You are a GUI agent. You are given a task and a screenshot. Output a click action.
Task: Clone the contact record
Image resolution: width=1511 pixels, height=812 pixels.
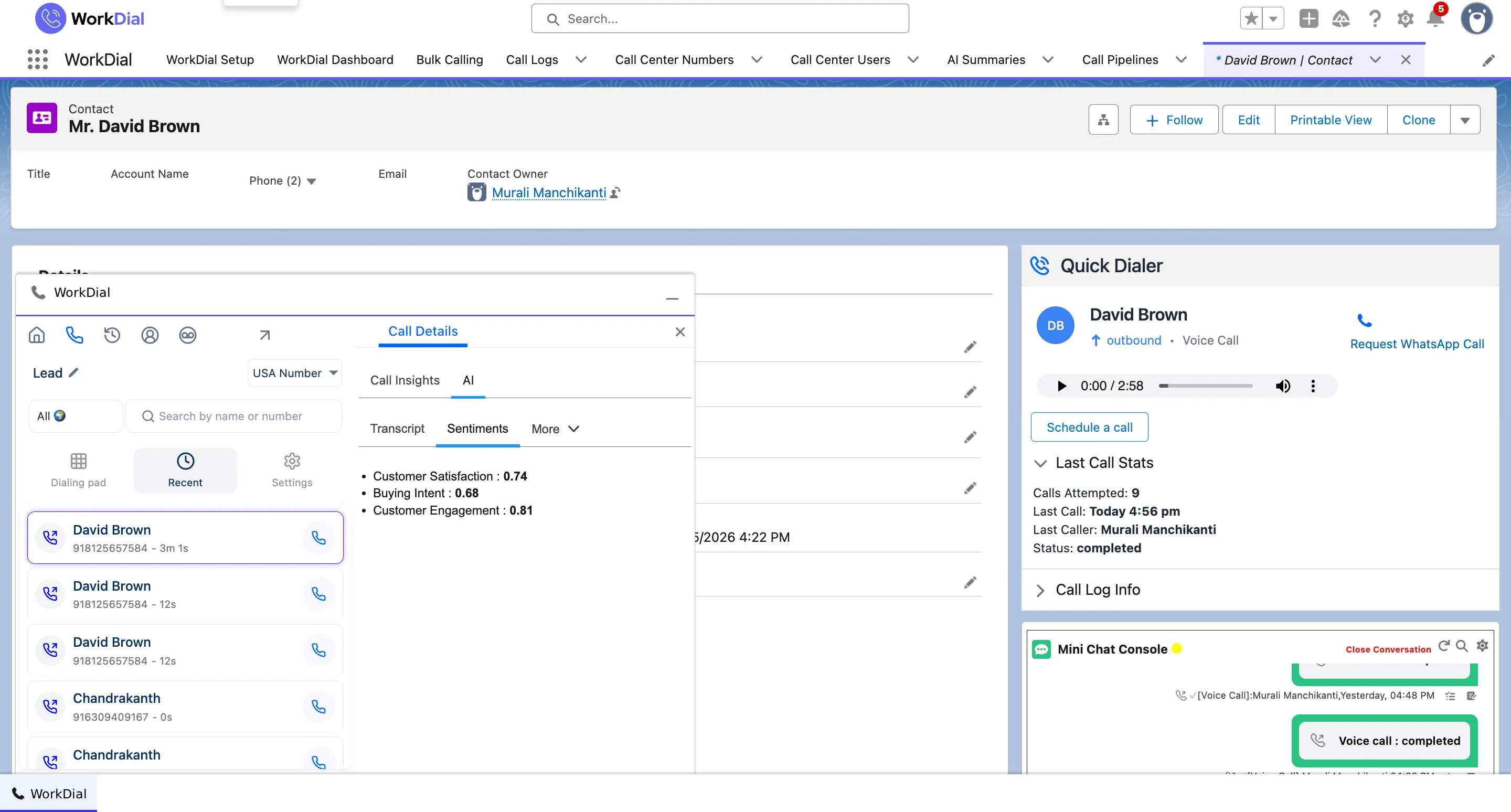[x=1418, y=120]
